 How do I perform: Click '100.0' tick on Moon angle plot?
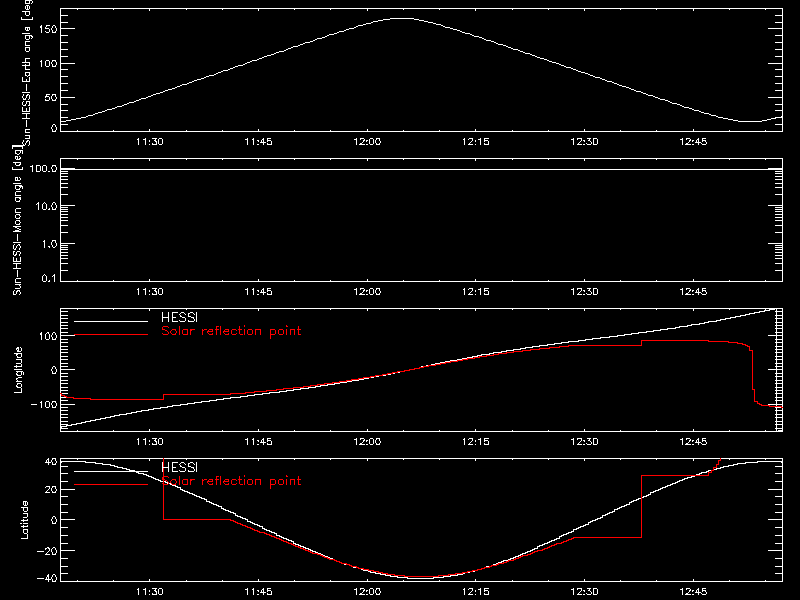(x=43, y=169)
